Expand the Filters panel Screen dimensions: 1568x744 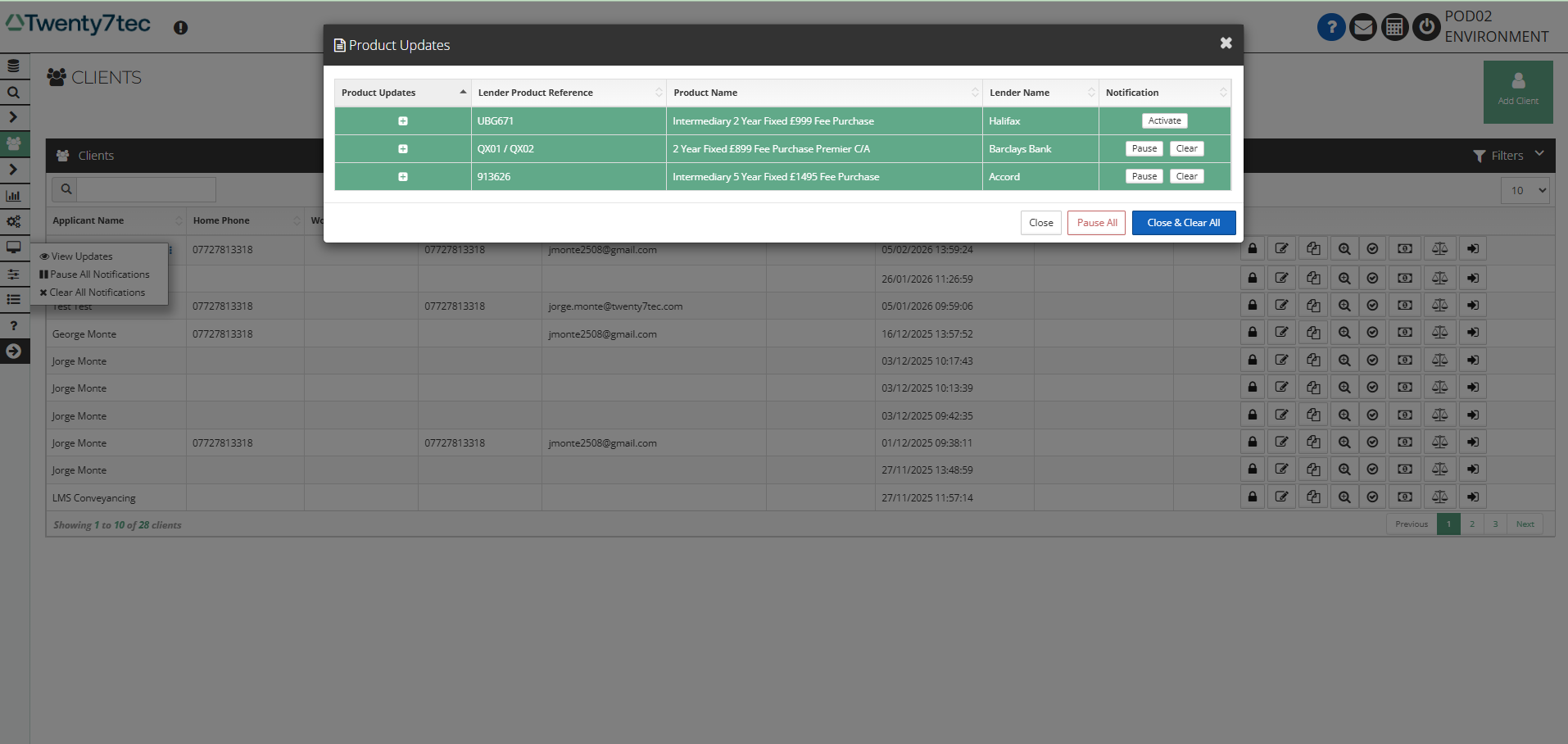(1508, 156)
